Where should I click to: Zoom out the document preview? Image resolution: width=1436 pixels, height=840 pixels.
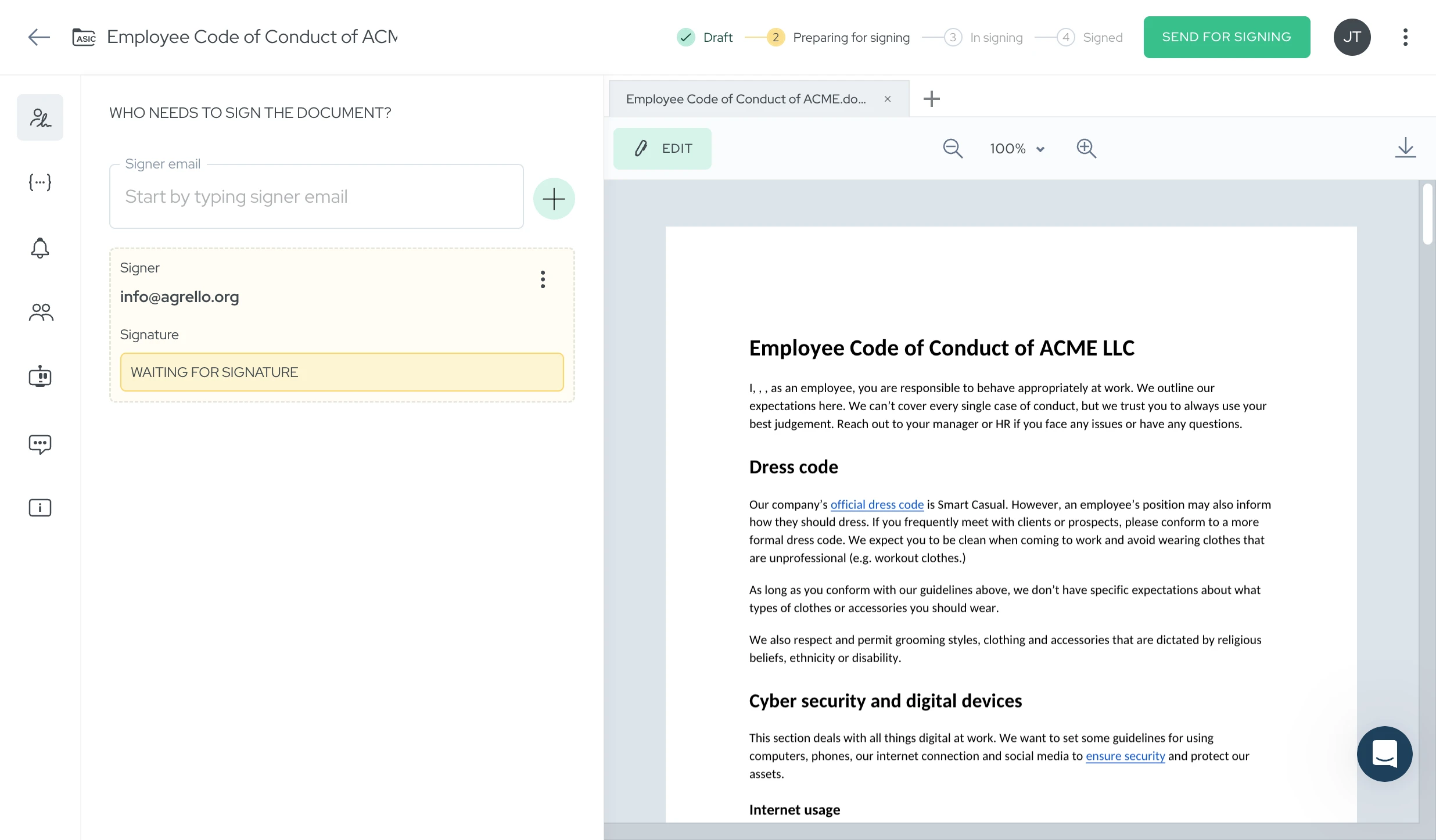click(953, 149)
